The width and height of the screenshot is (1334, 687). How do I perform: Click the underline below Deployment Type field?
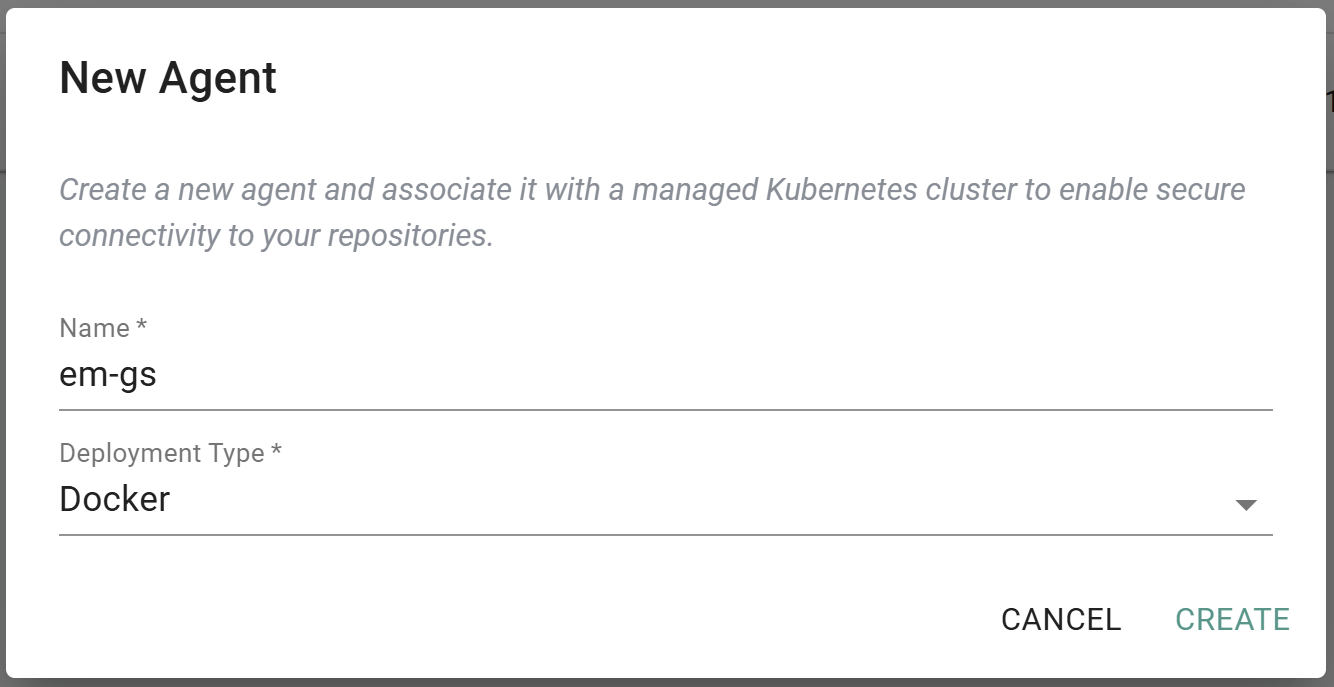(x=665, y=534)
